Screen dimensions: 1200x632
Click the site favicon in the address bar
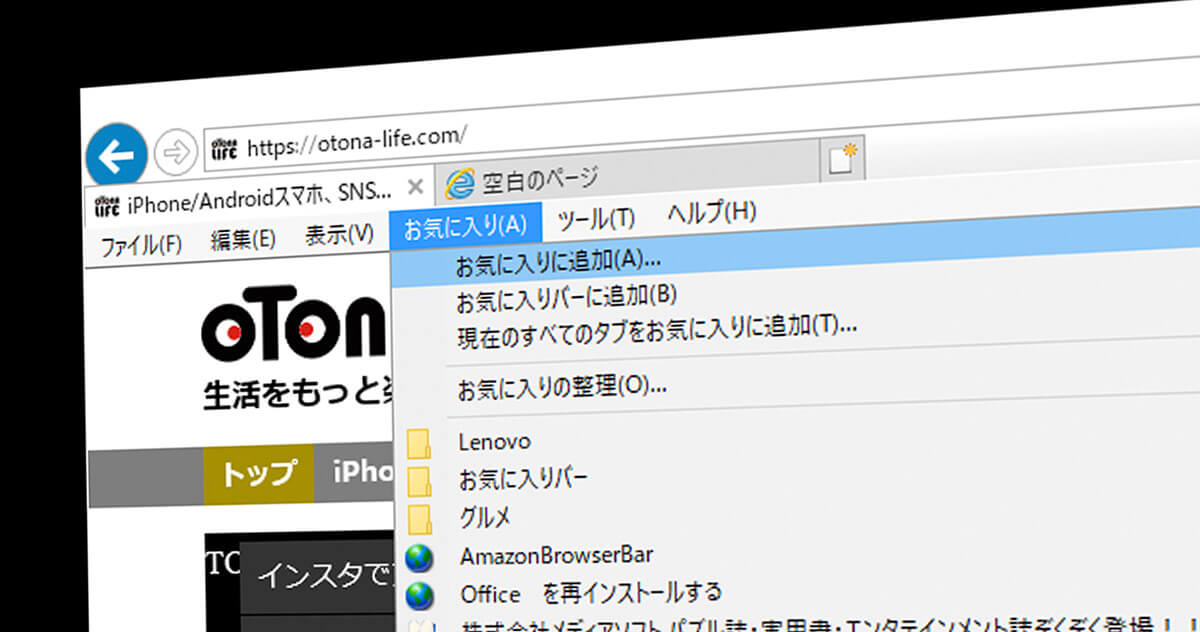(x=224, y=148)
